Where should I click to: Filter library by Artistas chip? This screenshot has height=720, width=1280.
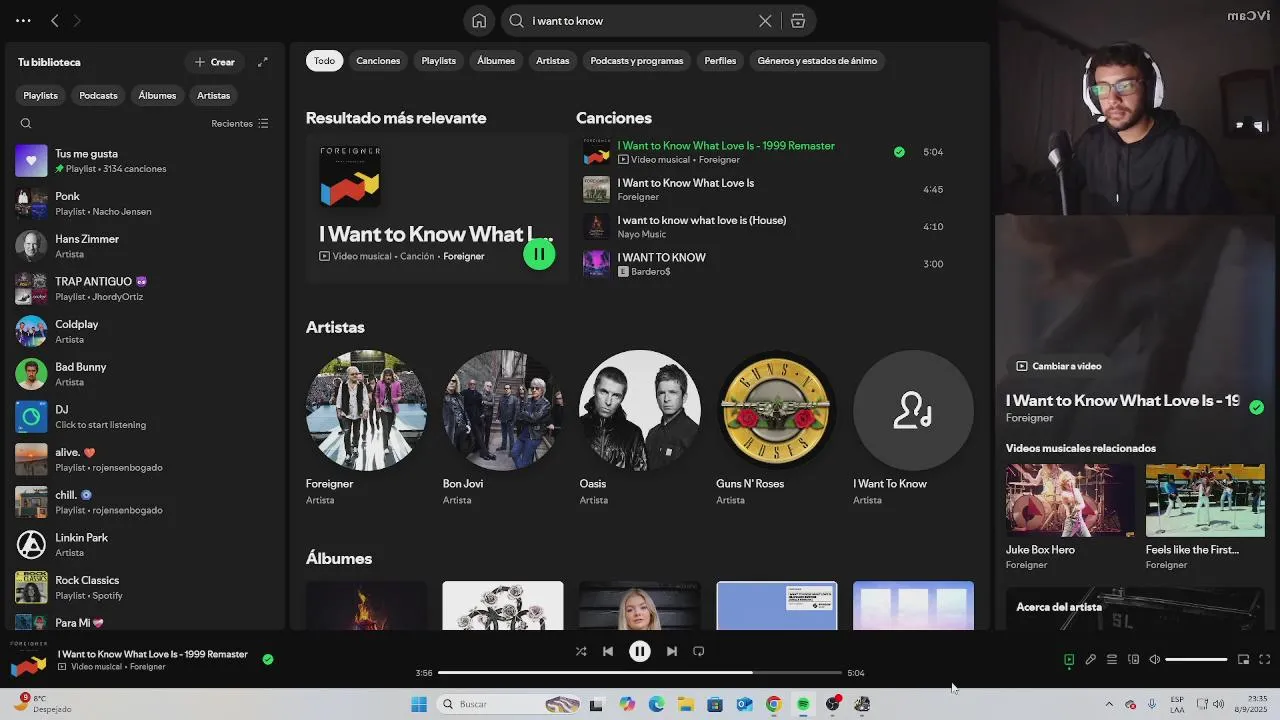tap(213, 96)
